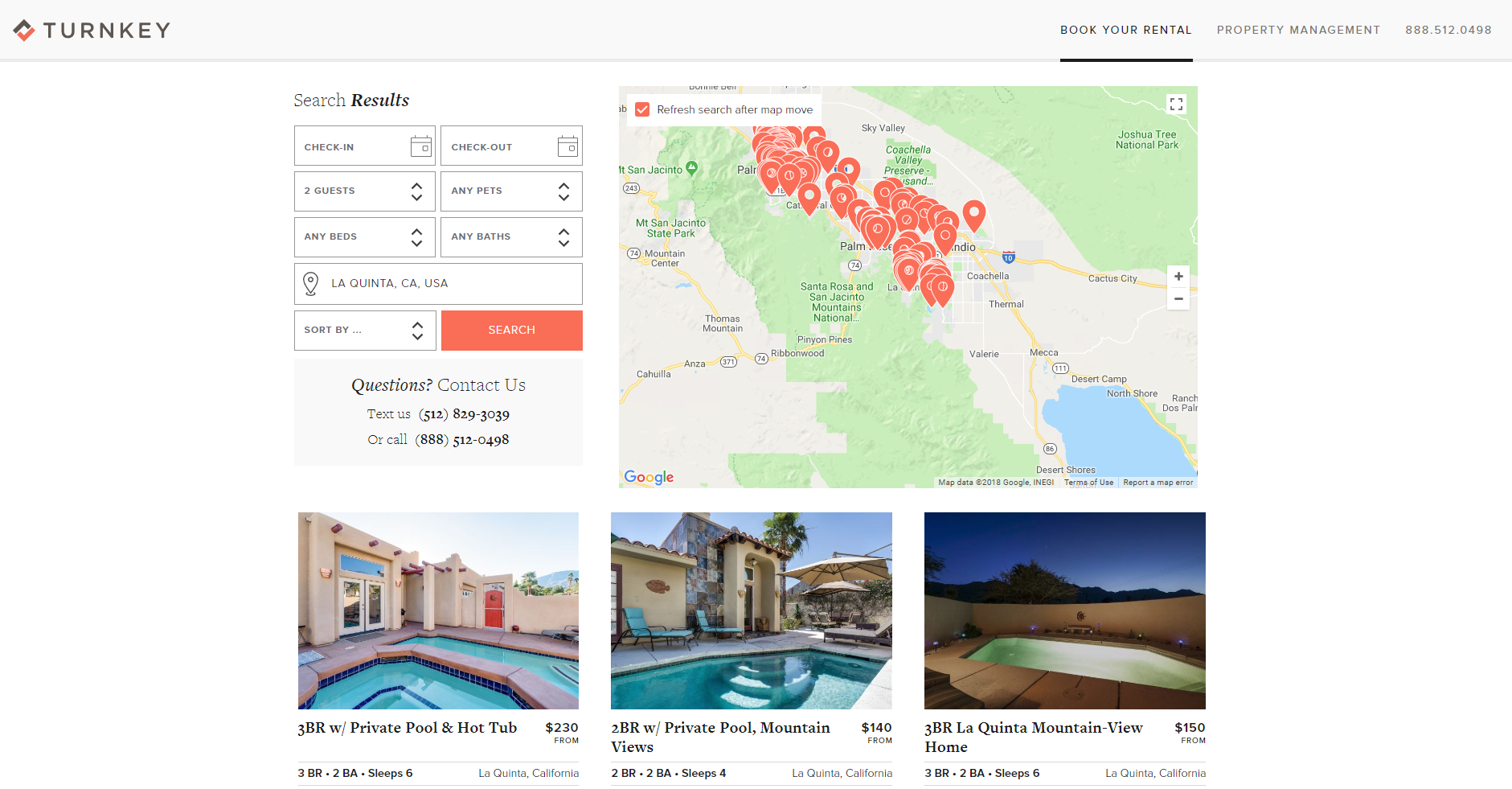1512x789 pixels.
Task: Open the check-out calendar icon
Action: (x=568, y=146)
